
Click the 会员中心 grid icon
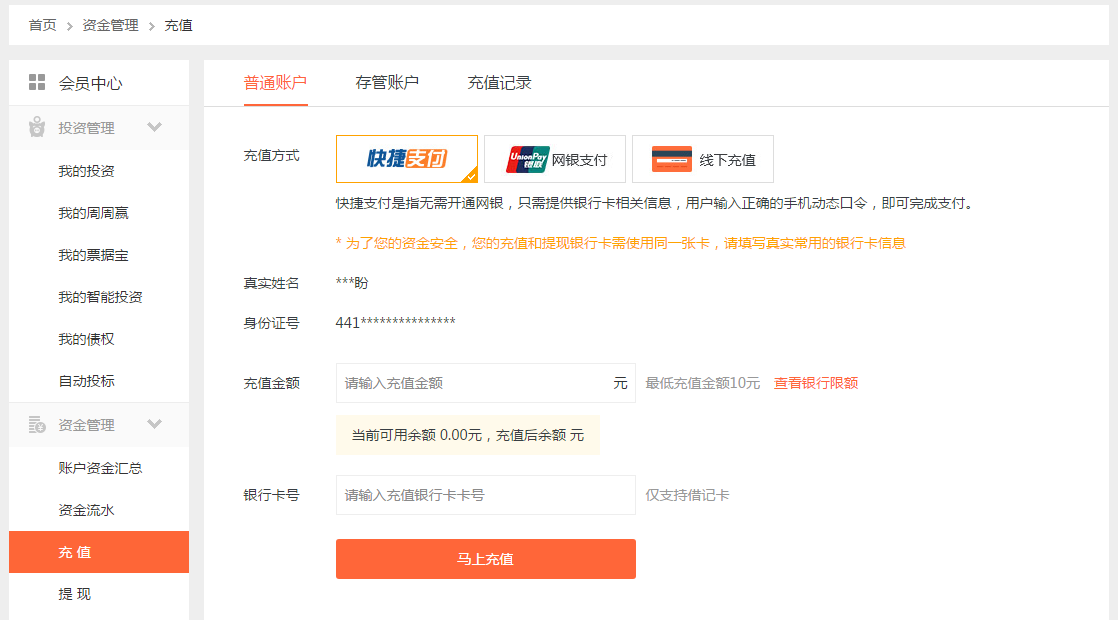pyautogui.click(x=35, y=81)
